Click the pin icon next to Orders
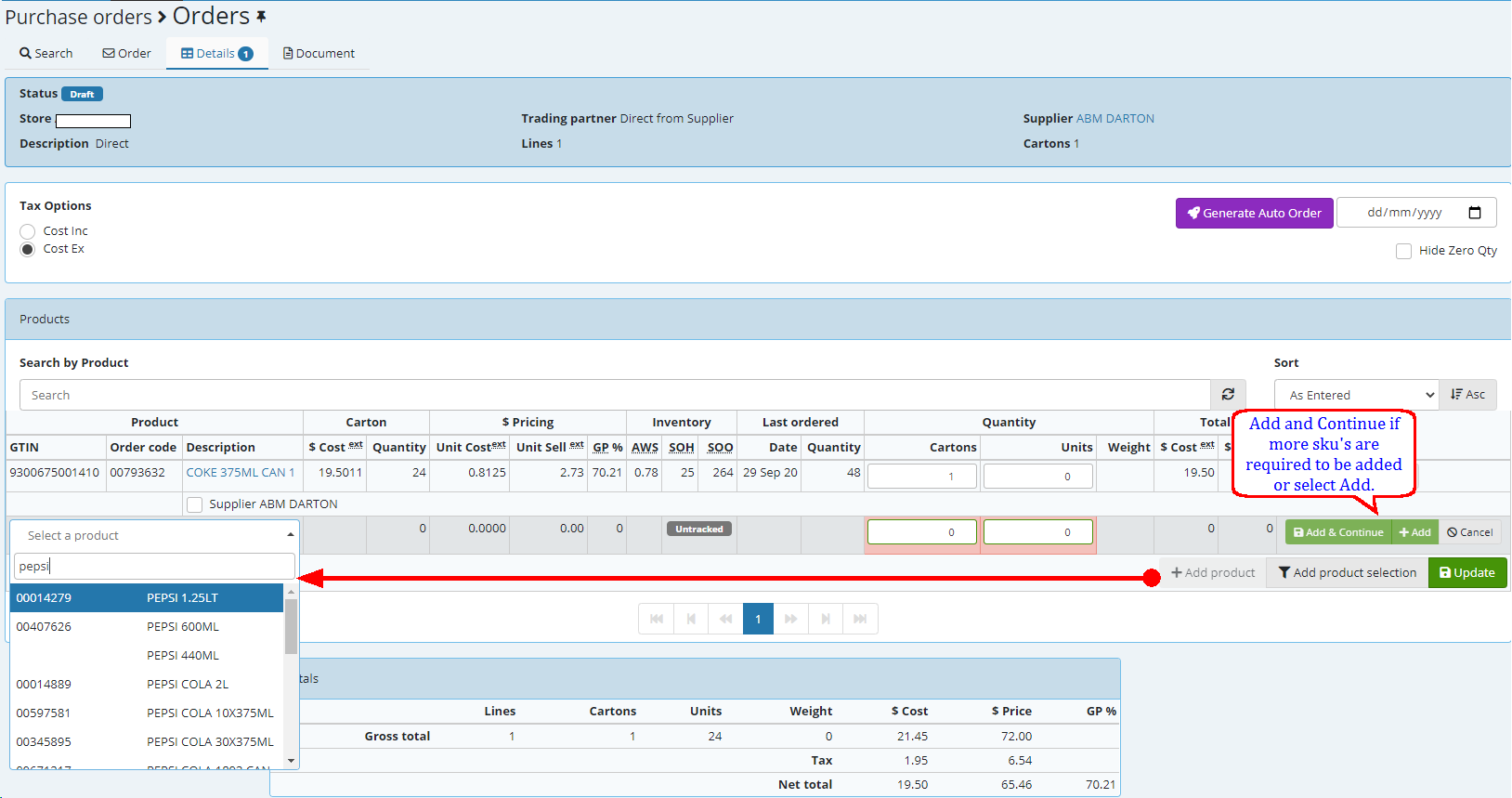This screenshot has width=1512, height=798. pyautogui.click(x=261, y=17)
